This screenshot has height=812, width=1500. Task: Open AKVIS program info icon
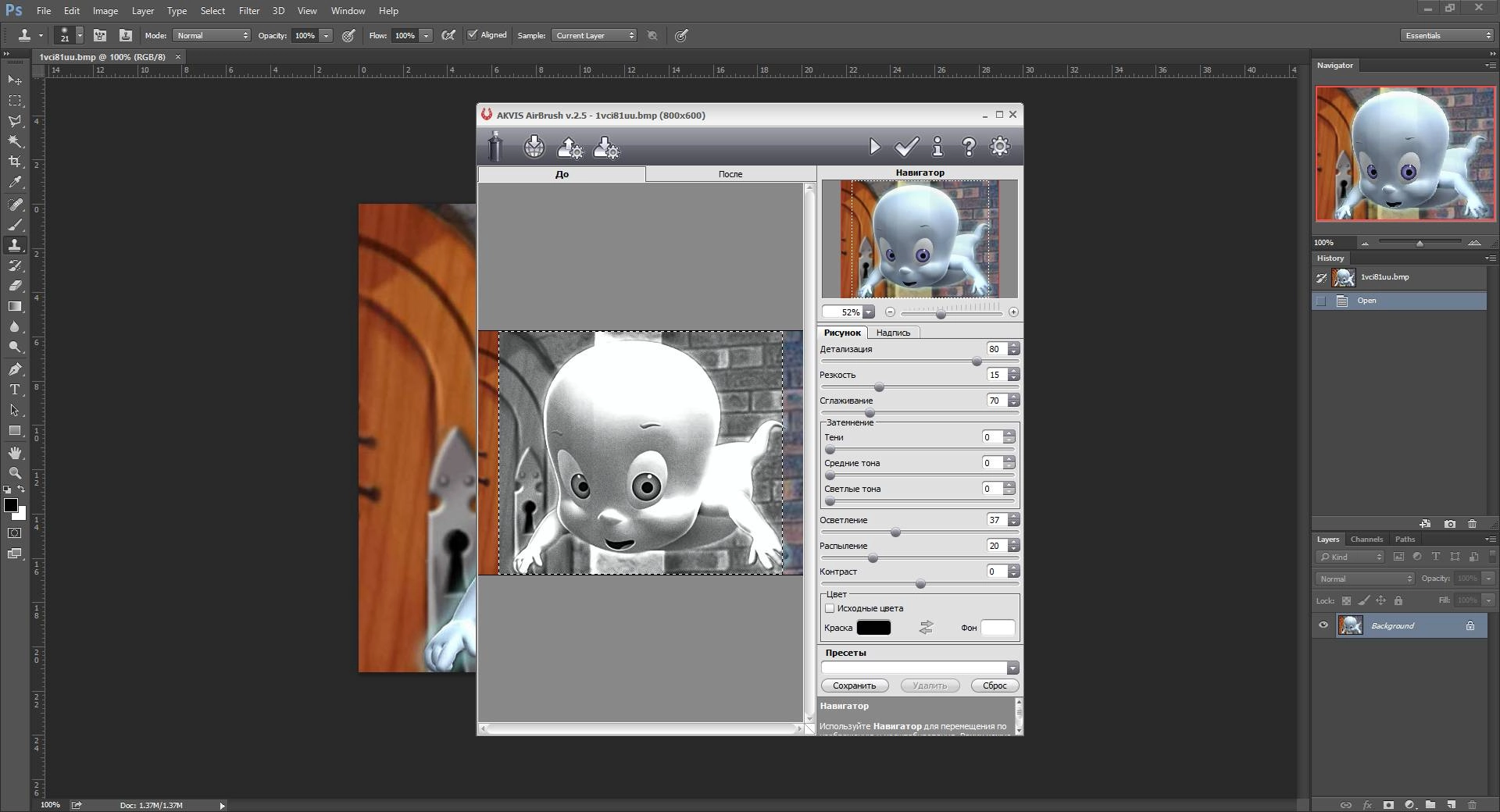pos(937,147)
